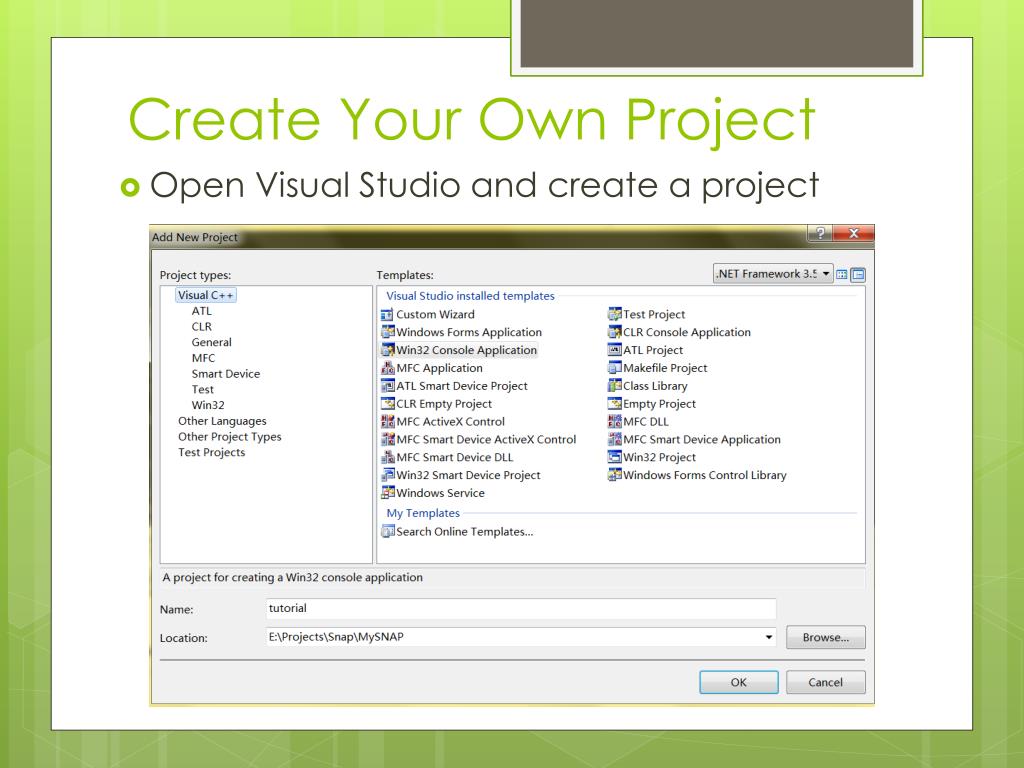Click the Windows Forms Application icon

[387, 332]
